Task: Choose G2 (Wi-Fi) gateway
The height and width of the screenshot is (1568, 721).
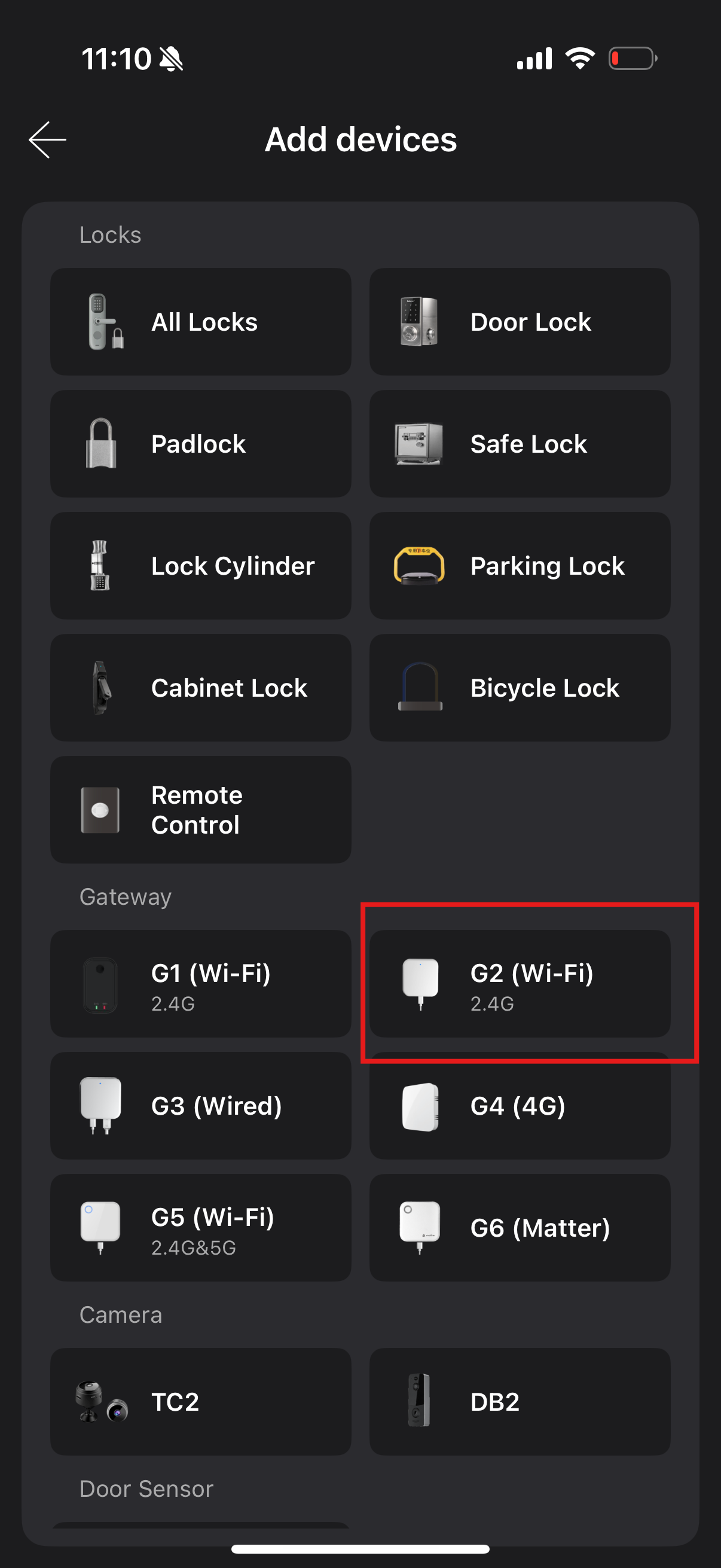Action: pyautogui.click(x=520, y=984)
